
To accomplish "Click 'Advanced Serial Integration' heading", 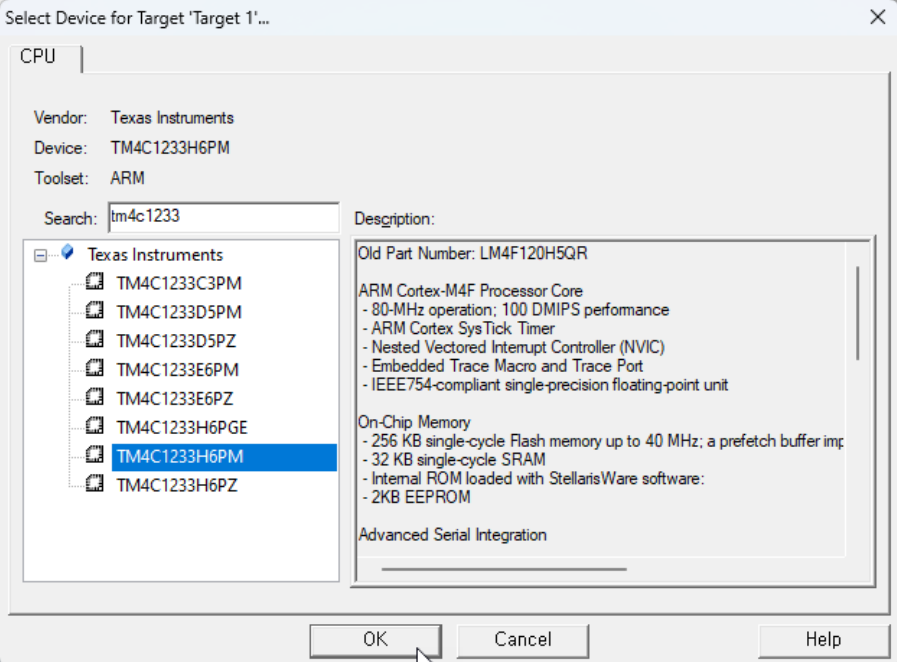I will [453, 535].
